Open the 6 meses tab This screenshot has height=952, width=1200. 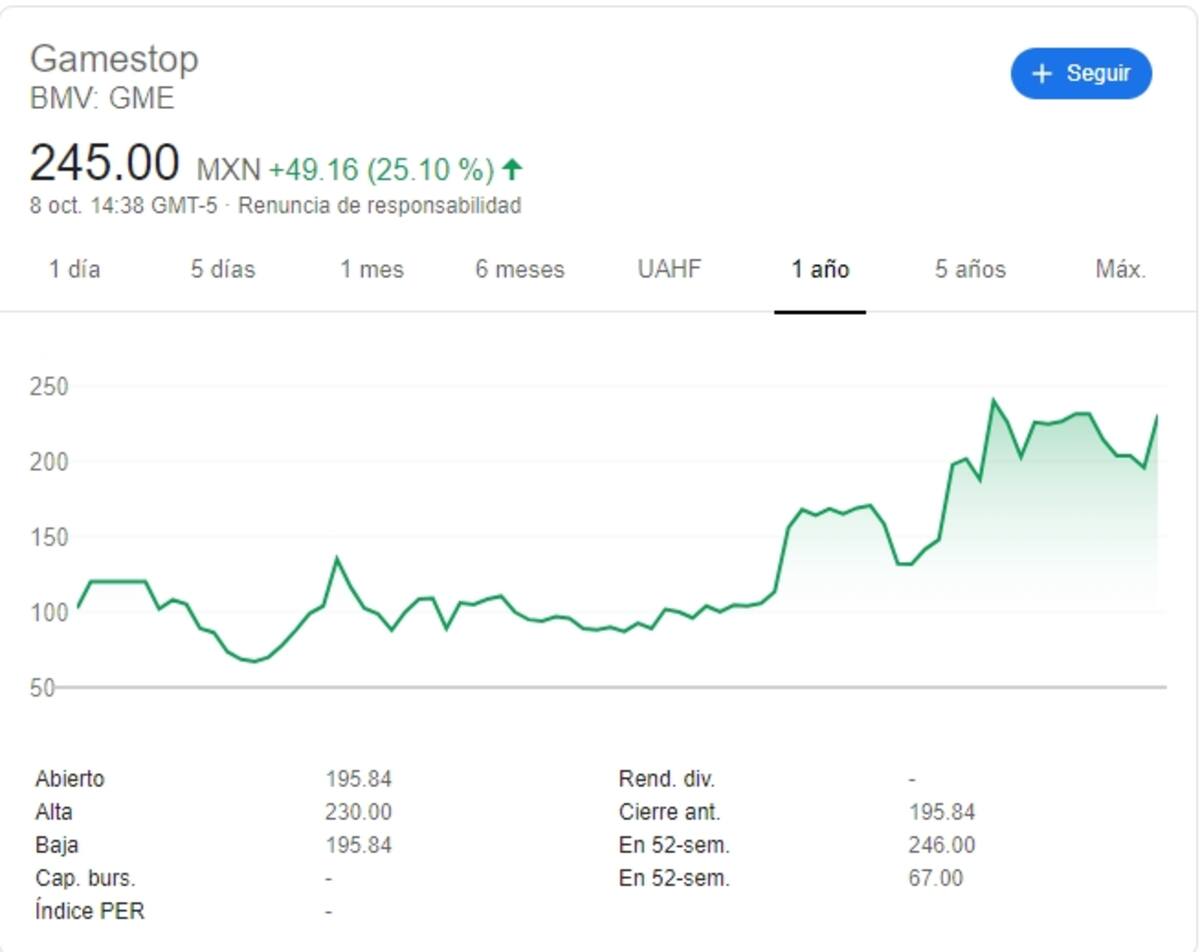pyautogui.click(x=520, y=270)
